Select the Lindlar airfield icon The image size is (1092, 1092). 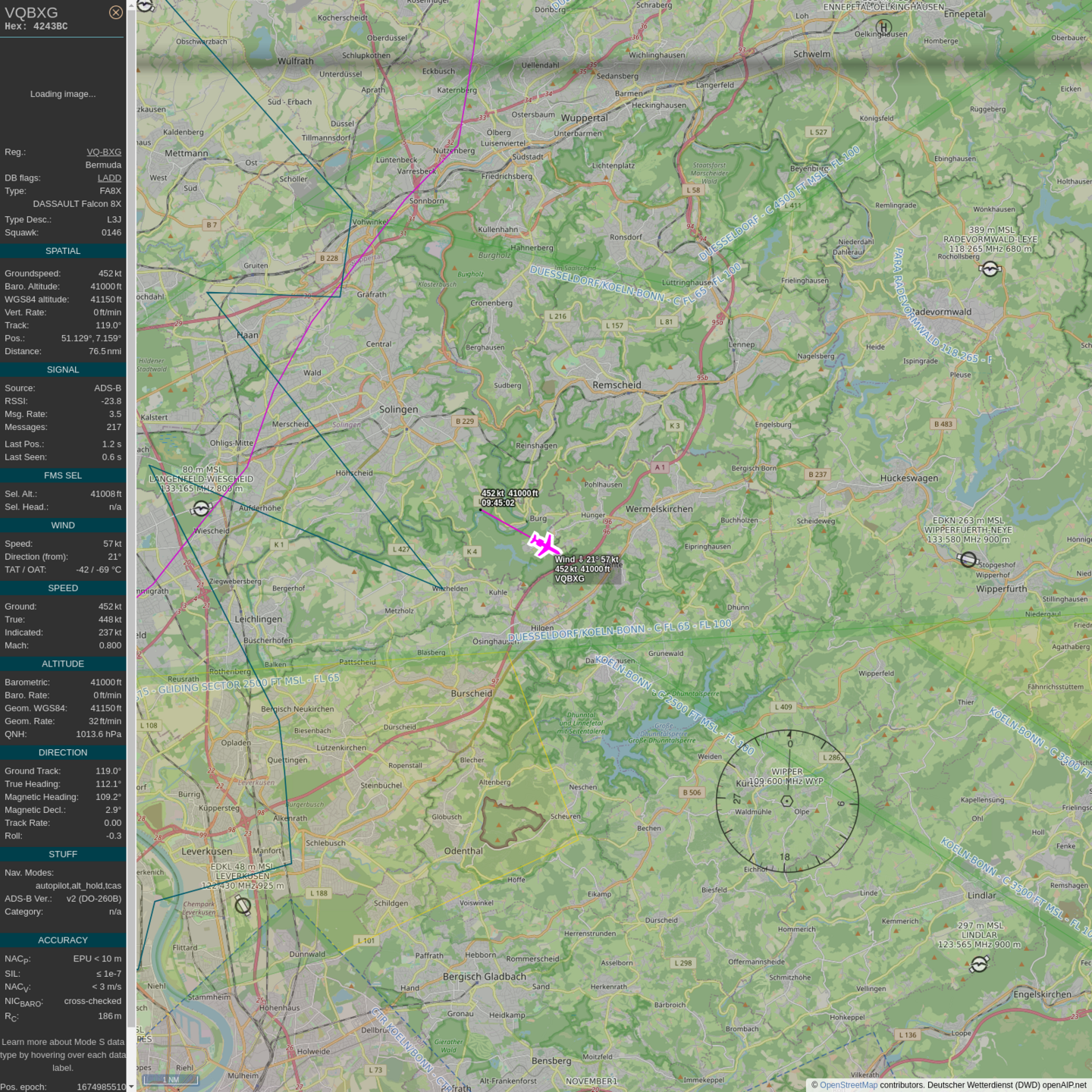[979, 964]
